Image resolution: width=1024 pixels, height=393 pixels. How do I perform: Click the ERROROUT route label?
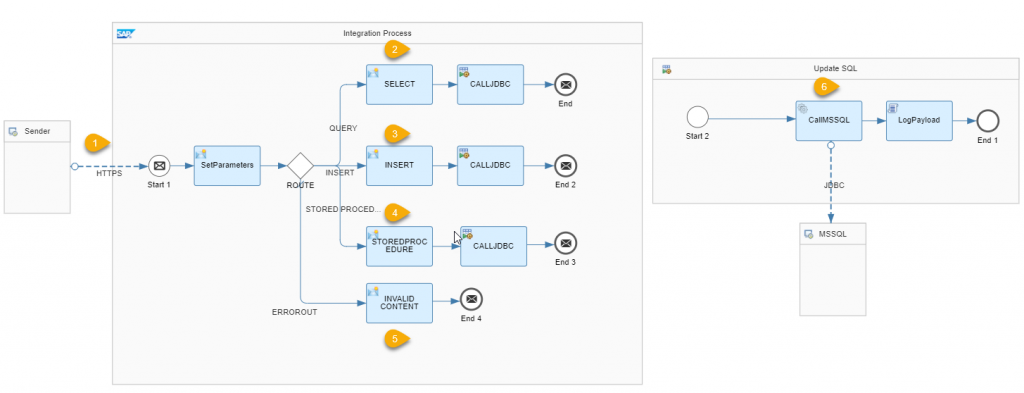click(294, 312)
